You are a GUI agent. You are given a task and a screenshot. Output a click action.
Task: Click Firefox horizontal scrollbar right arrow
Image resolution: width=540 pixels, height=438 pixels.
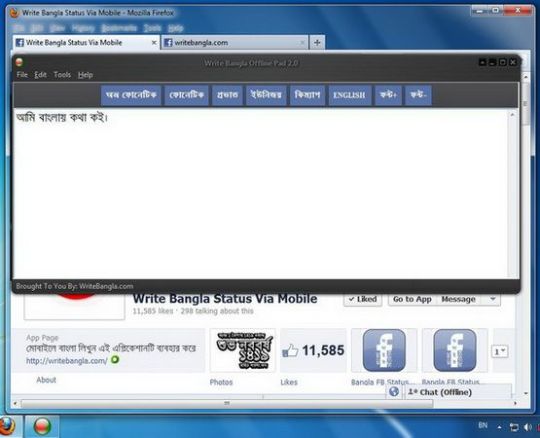(515, 403)
